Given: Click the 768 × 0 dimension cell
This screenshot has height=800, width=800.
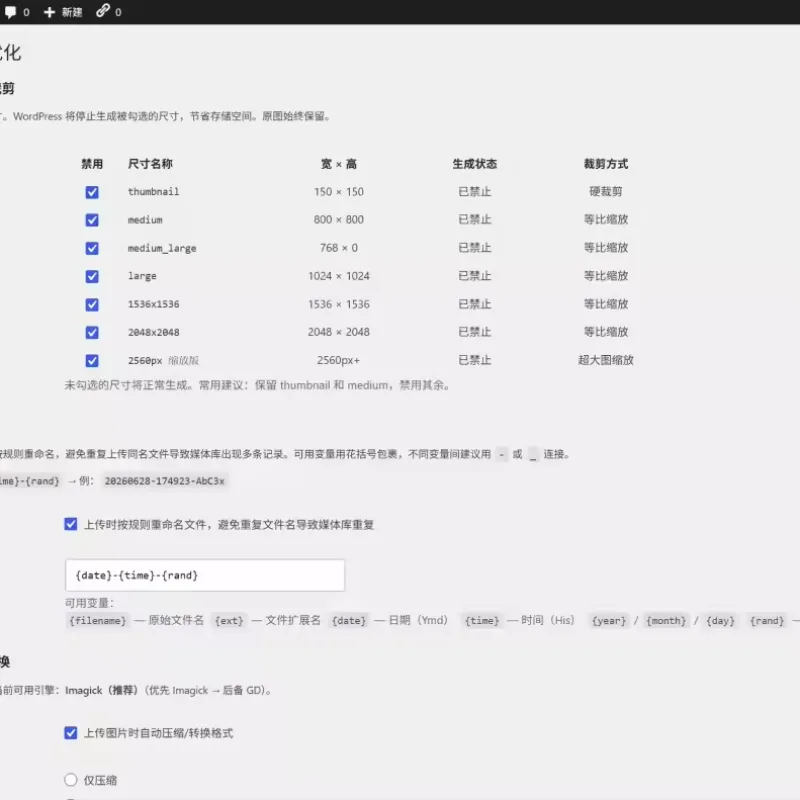Looking at the screenshot, I should pyautogui.click(x=339, y=247).
